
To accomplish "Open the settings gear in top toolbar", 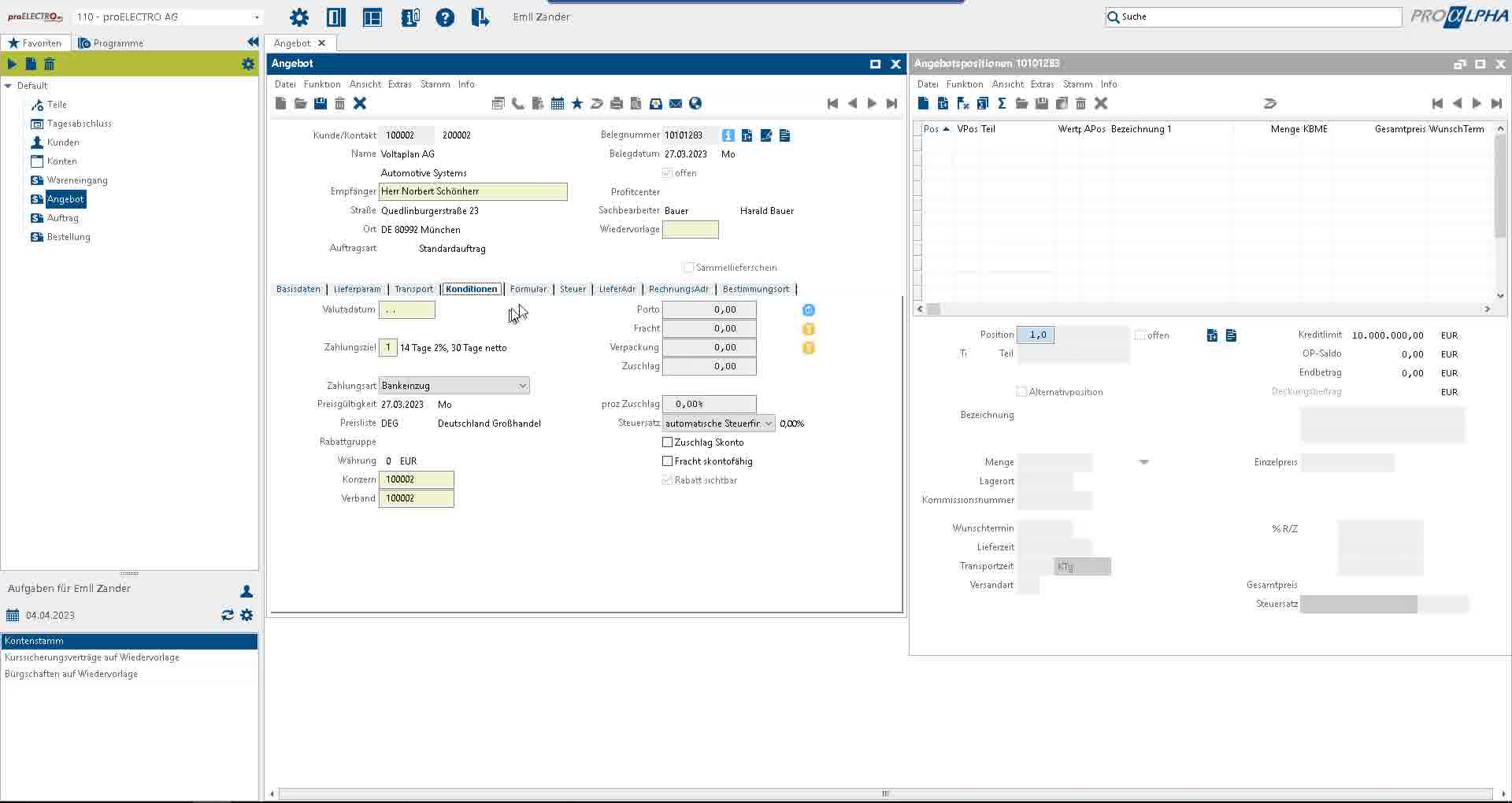I will coord(299,17).
